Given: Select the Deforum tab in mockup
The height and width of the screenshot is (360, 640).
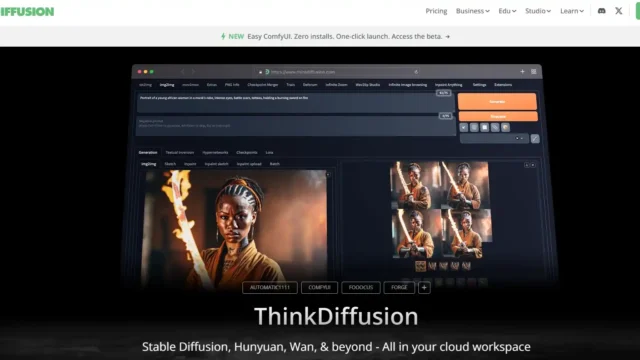Looking at the screenshot, I should pyautogui.click(x=310, y=85).
